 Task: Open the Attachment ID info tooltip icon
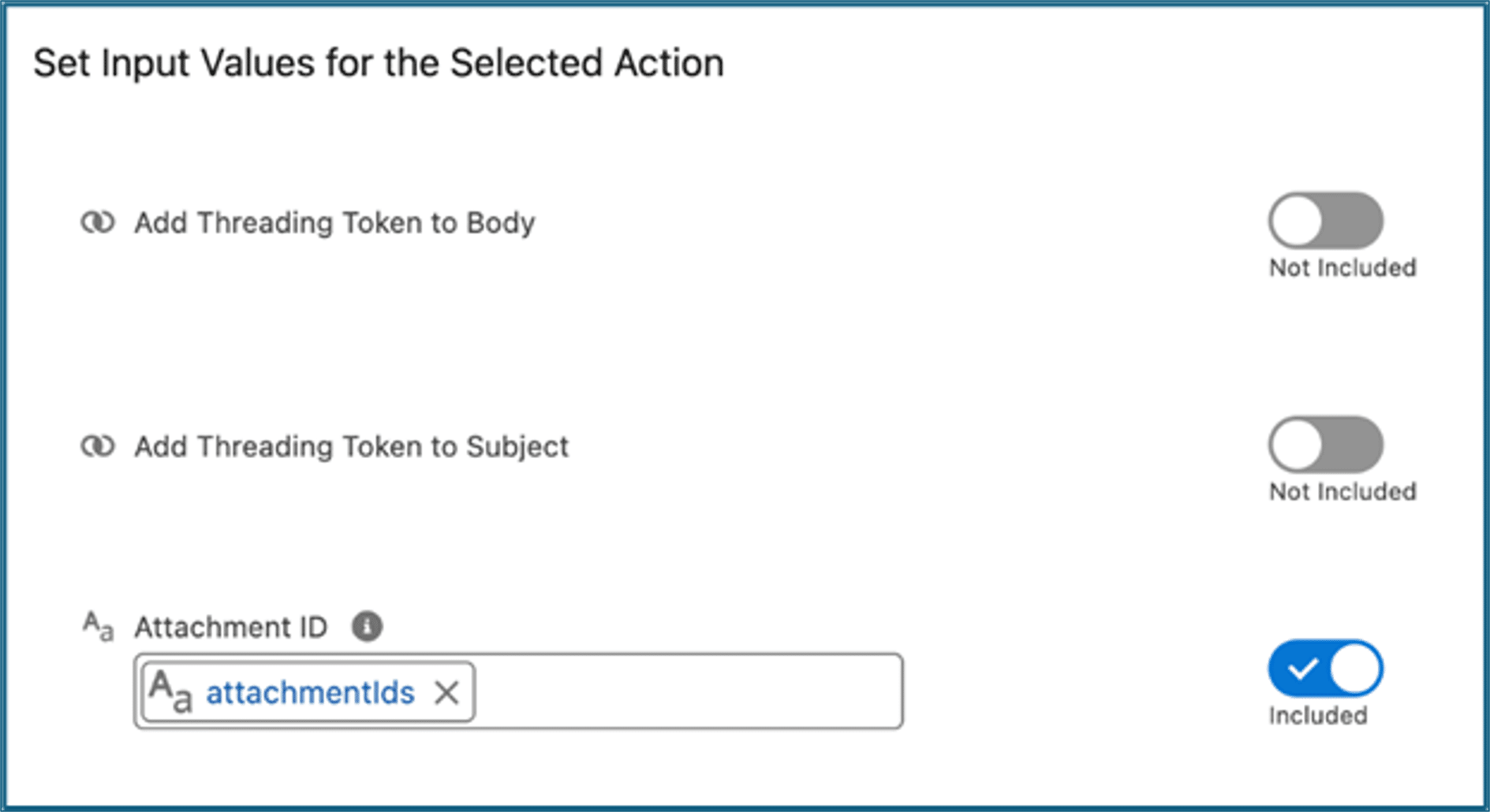point(367,627)
